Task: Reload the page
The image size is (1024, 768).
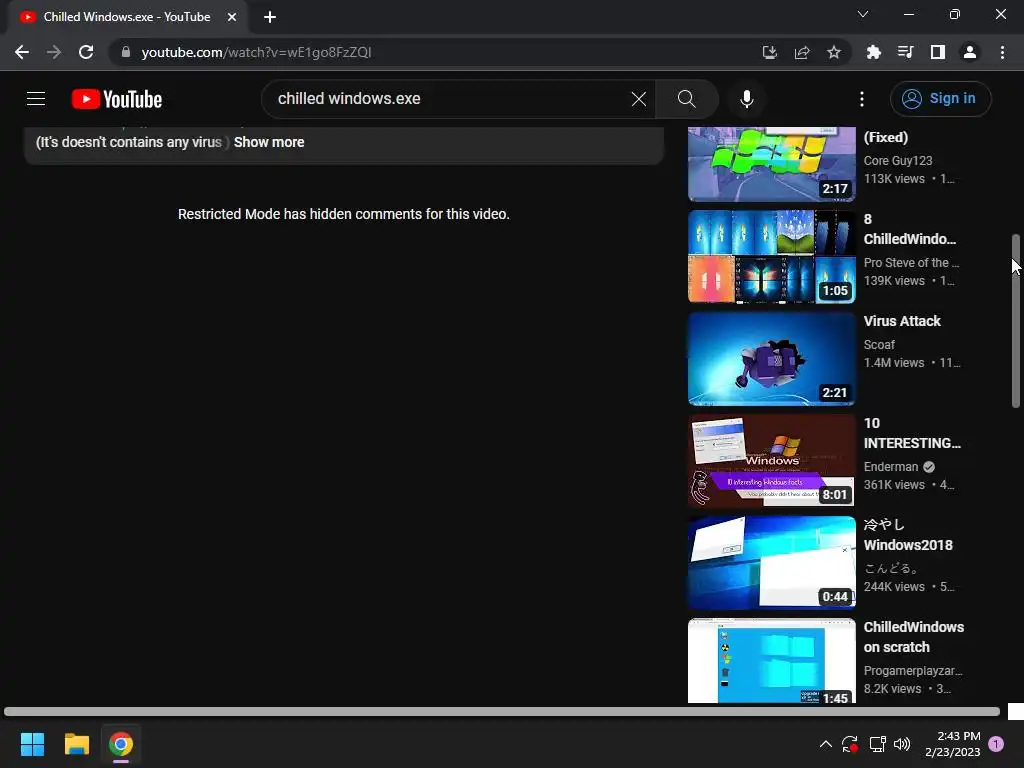Action: pos(86,52)
